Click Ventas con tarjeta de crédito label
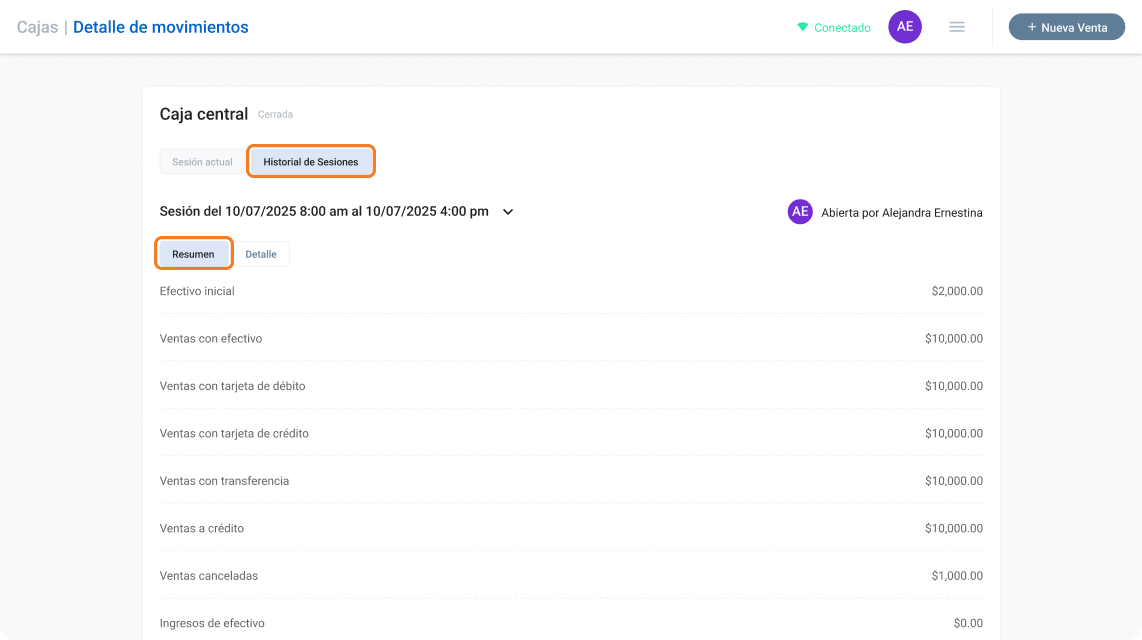1142x640 pixels. tap(234, 433)
